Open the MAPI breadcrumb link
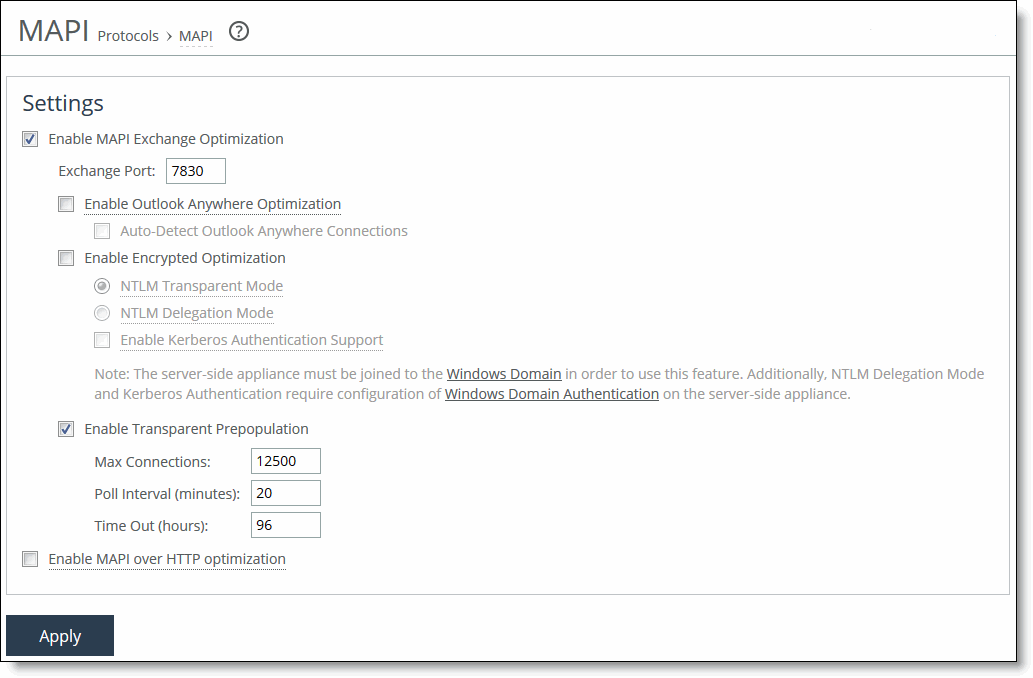Image resolution: width=1033 pixels, height=678 pixels. [x=196, y=36]
